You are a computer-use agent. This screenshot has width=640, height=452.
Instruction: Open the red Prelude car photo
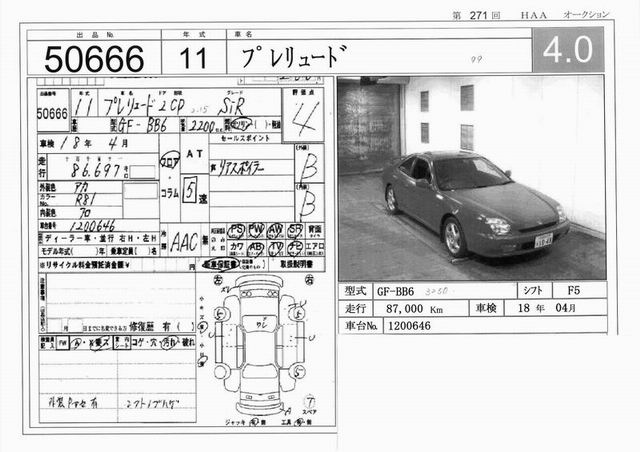click(x=471, y=178)
